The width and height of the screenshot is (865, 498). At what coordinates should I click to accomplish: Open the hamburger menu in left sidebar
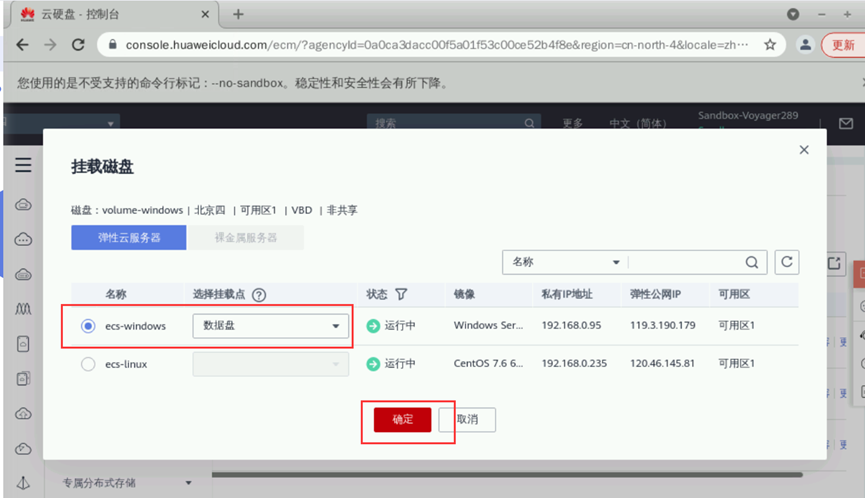coord(23,165)
